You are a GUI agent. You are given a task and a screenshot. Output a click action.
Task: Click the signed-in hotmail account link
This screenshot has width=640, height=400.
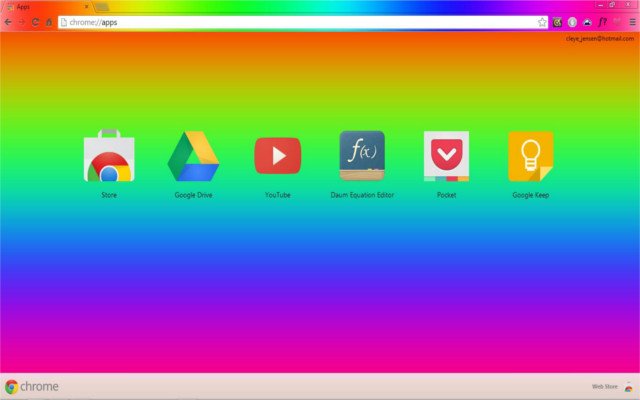600,38
